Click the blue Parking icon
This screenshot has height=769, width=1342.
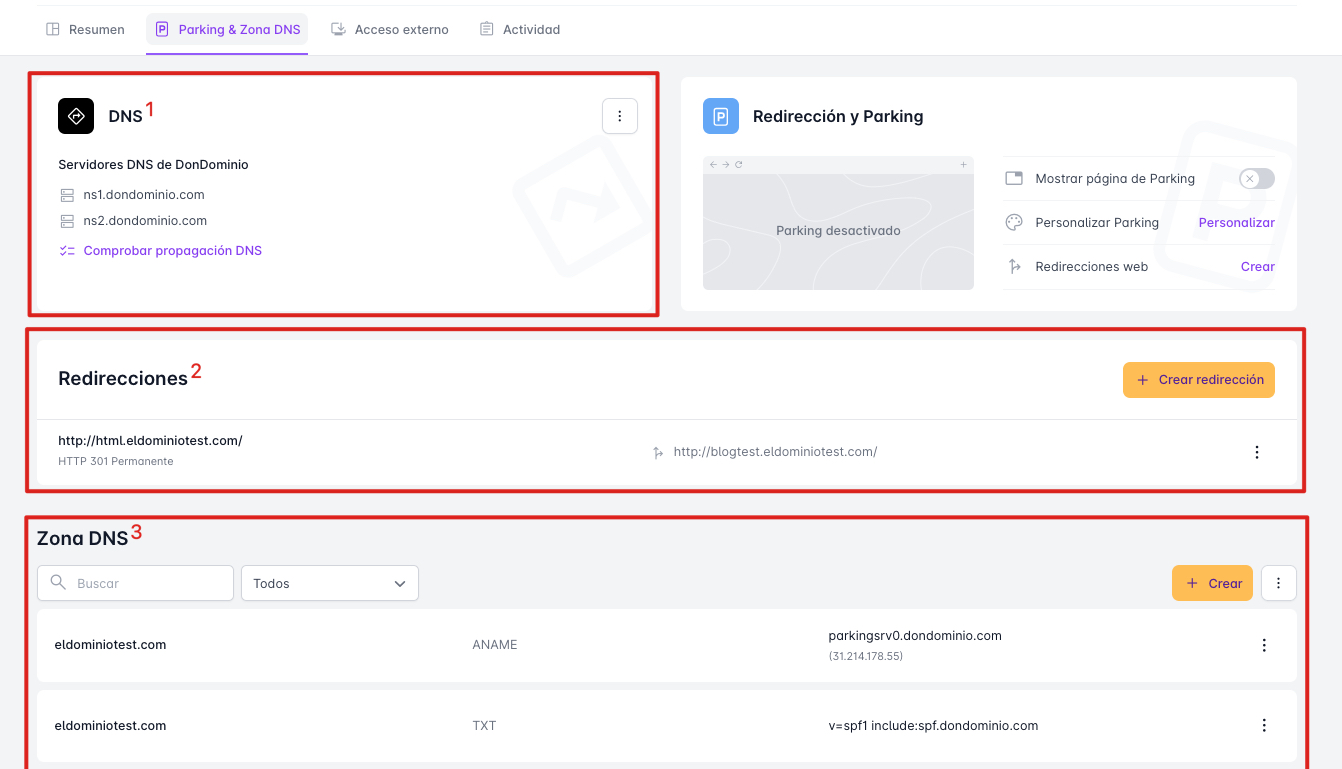720,116
